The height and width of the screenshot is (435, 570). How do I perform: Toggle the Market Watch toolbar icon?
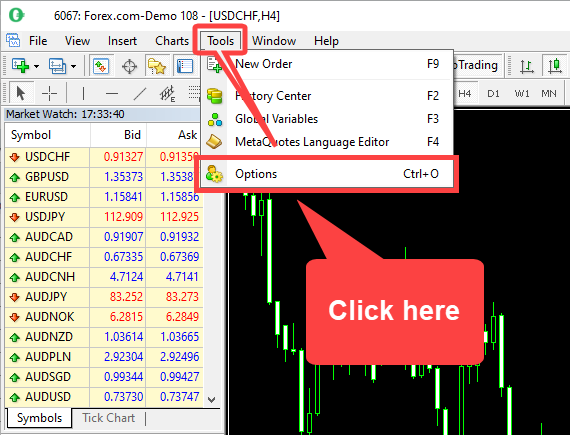[x=101, y=66]
